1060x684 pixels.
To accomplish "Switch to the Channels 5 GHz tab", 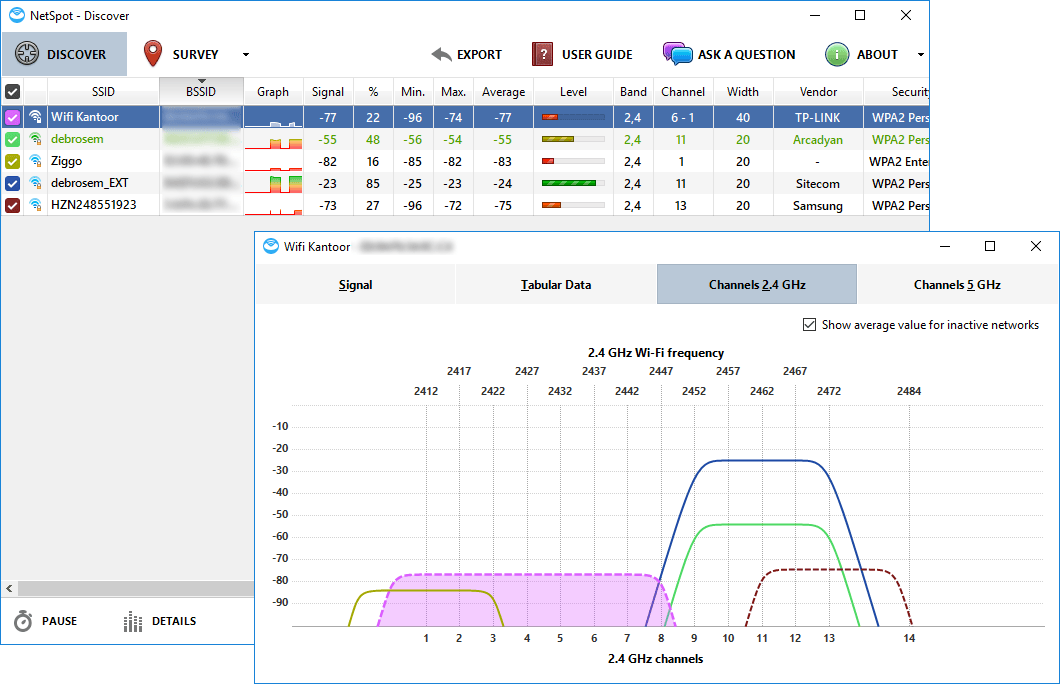I will point(957,285).
